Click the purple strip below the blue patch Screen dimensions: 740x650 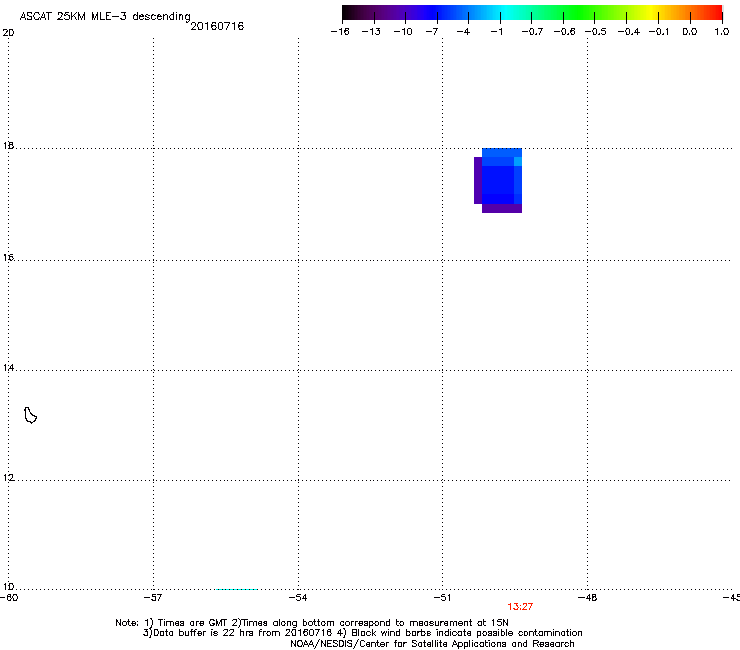tap(502, 208)
